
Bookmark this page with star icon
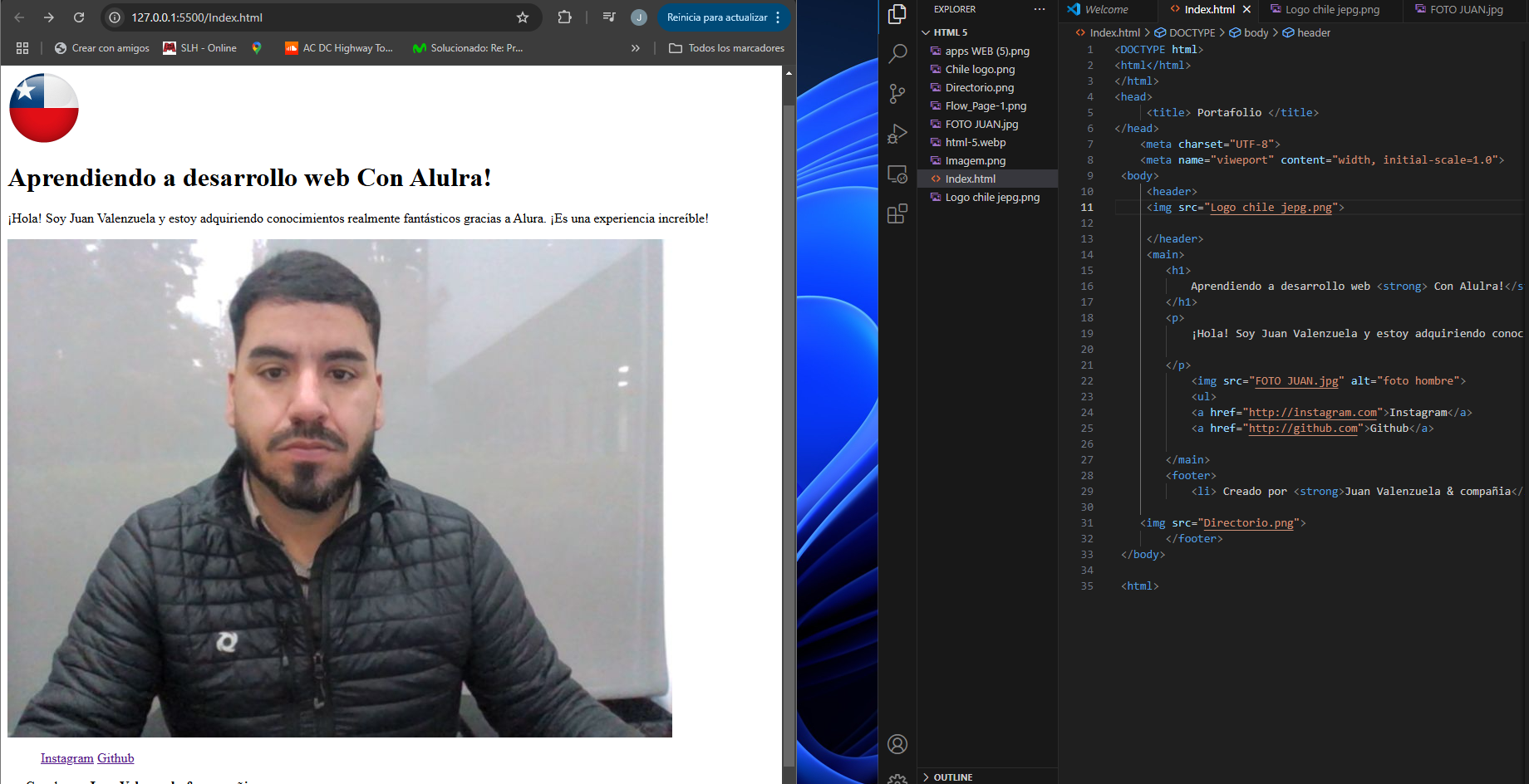pyautogui.click(x=523, y=17)
